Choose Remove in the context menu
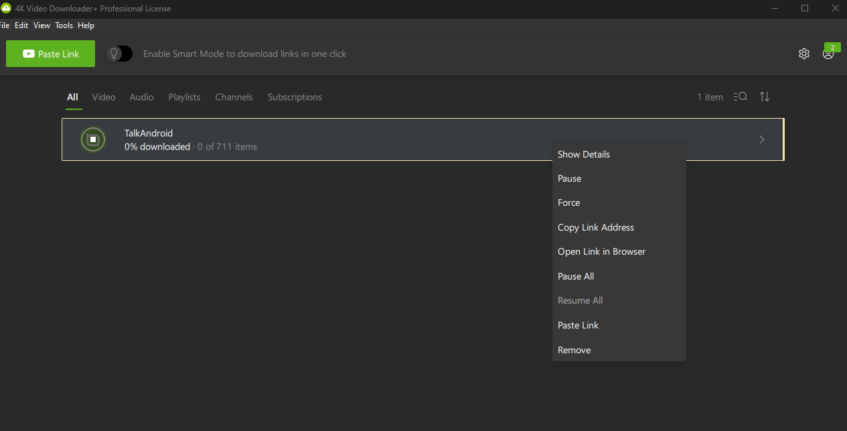The height and width of the screenshot is (431, 847). [619, 350]
